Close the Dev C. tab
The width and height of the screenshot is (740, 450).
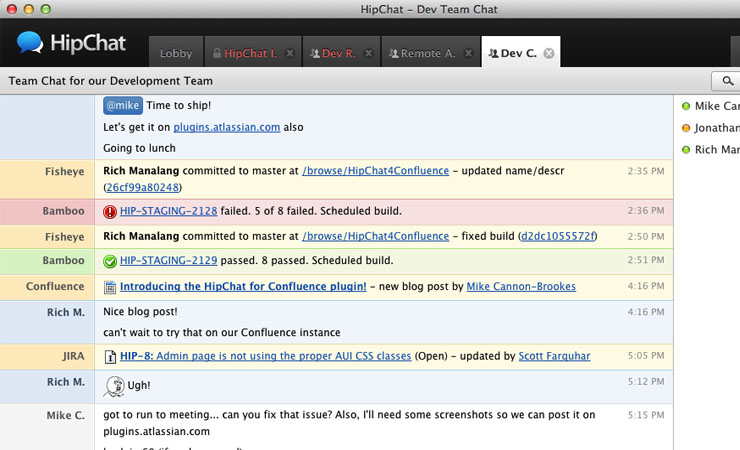point(548,53)
